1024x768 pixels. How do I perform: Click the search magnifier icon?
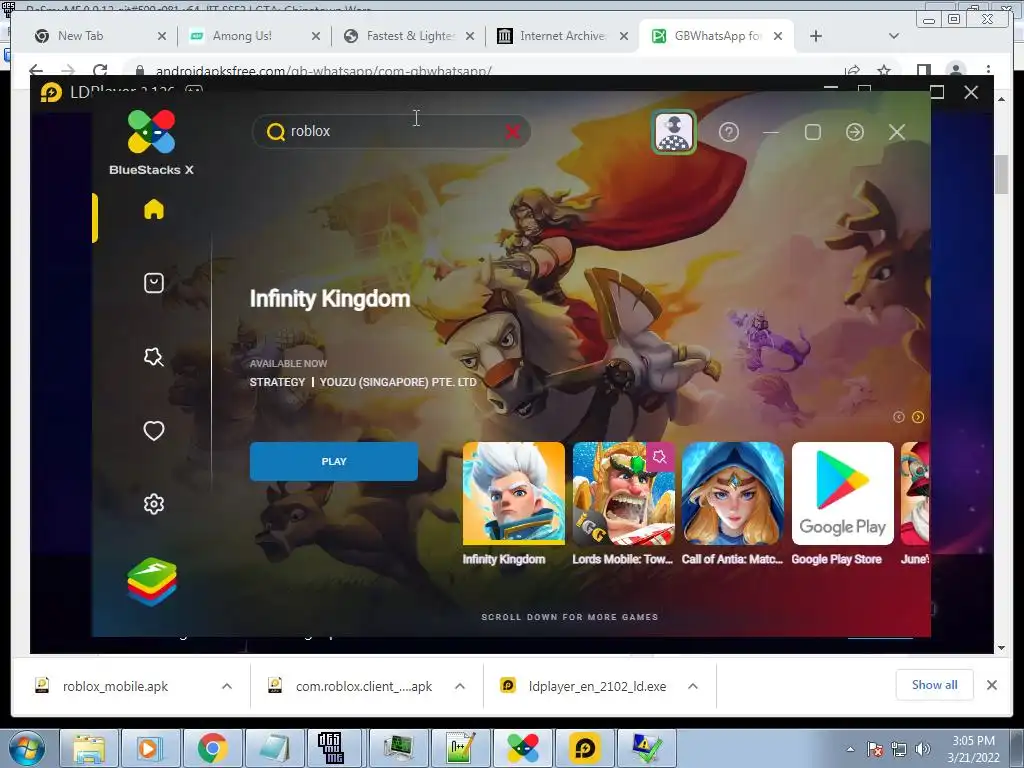click(x=276, y=132)
